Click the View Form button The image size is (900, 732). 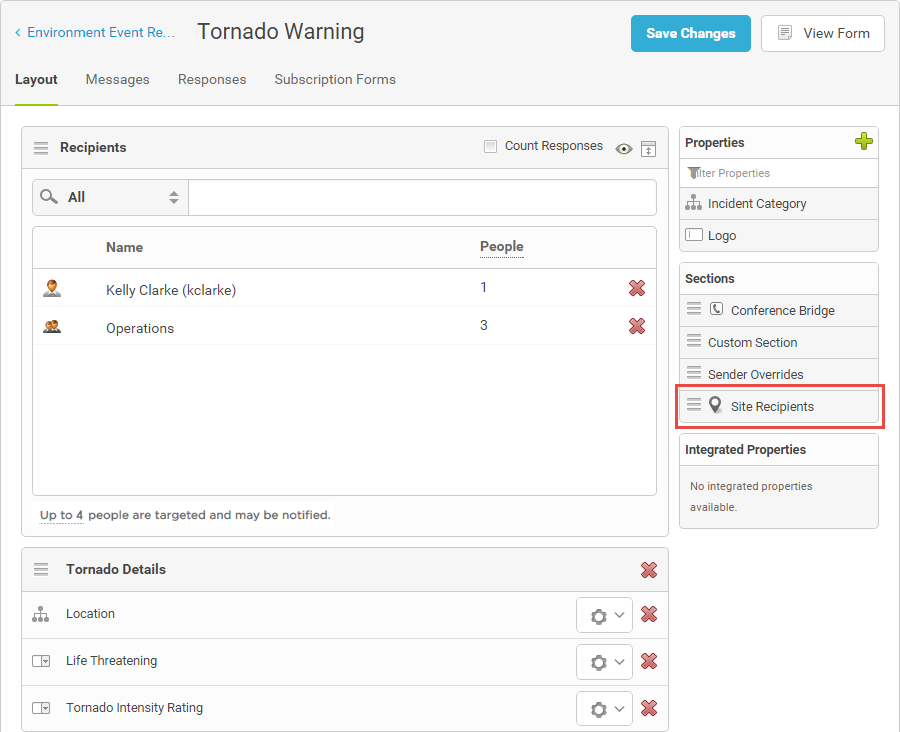point(823,33)
